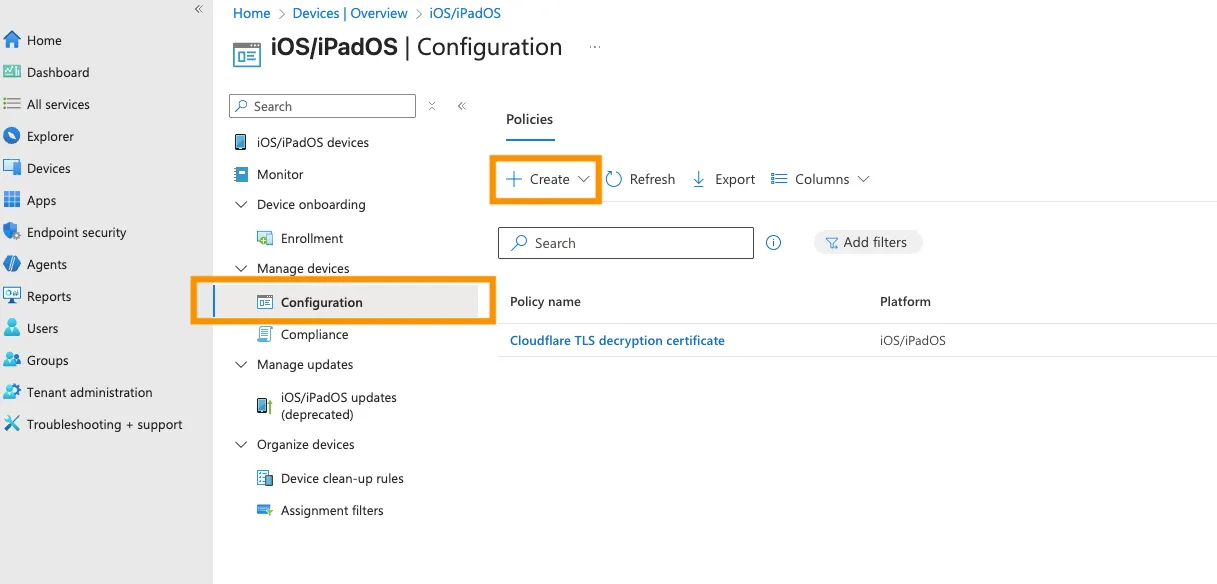Switch to the Policies tab

[529, 118]
